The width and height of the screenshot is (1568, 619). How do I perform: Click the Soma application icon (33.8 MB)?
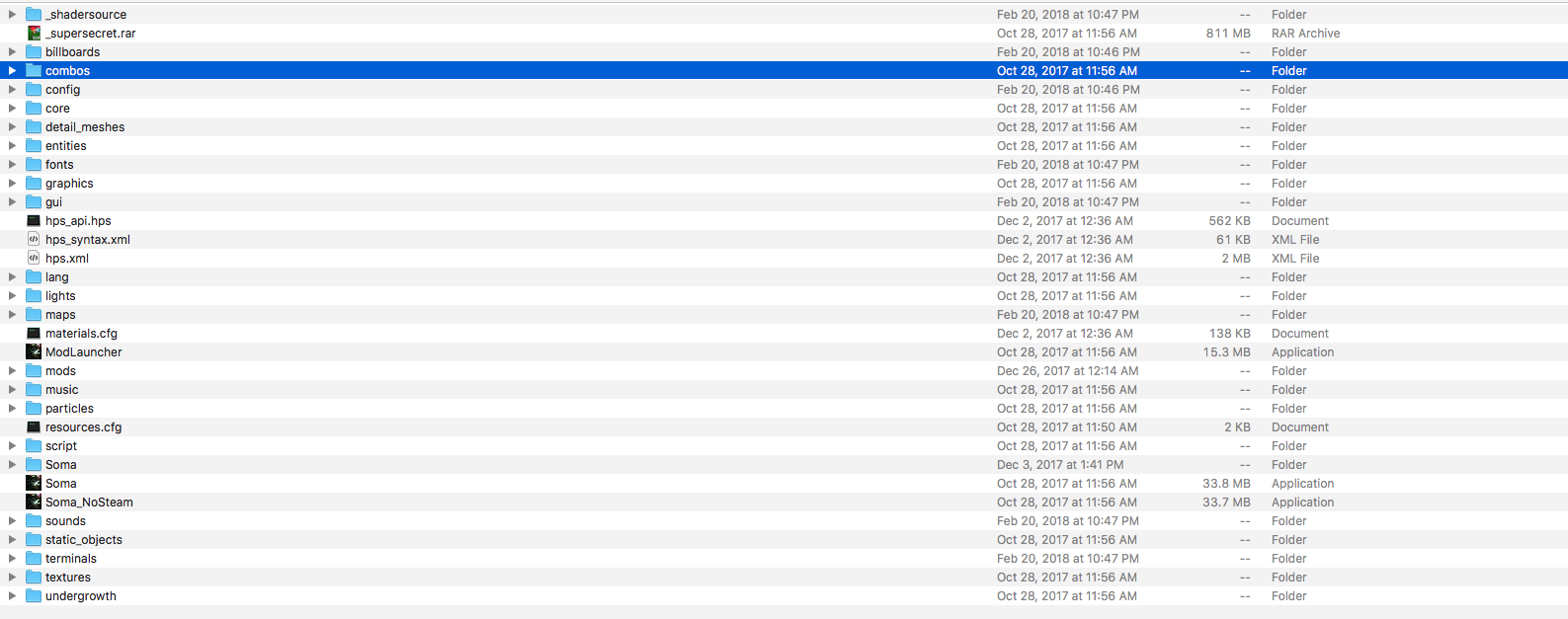click(x=34, y=484)
